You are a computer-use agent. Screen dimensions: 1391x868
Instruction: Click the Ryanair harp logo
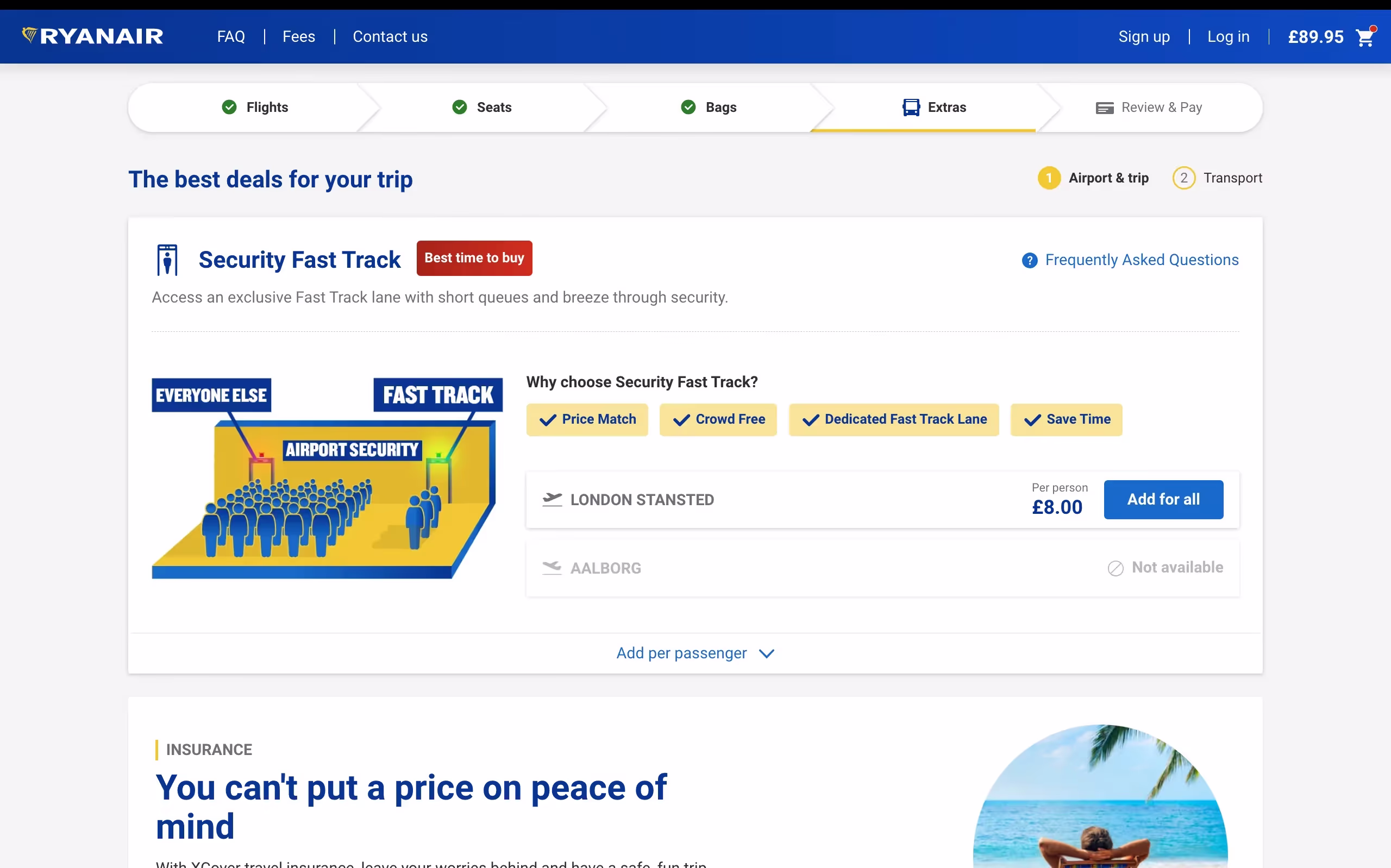(x=29, y=35)
